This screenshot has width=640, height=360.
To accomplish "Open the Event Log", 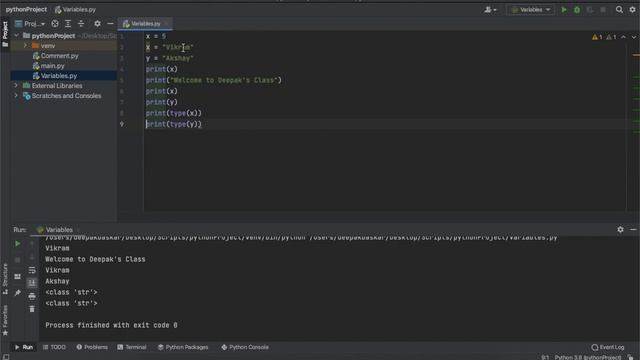I will pyautogui.click(x=608, y=347).
